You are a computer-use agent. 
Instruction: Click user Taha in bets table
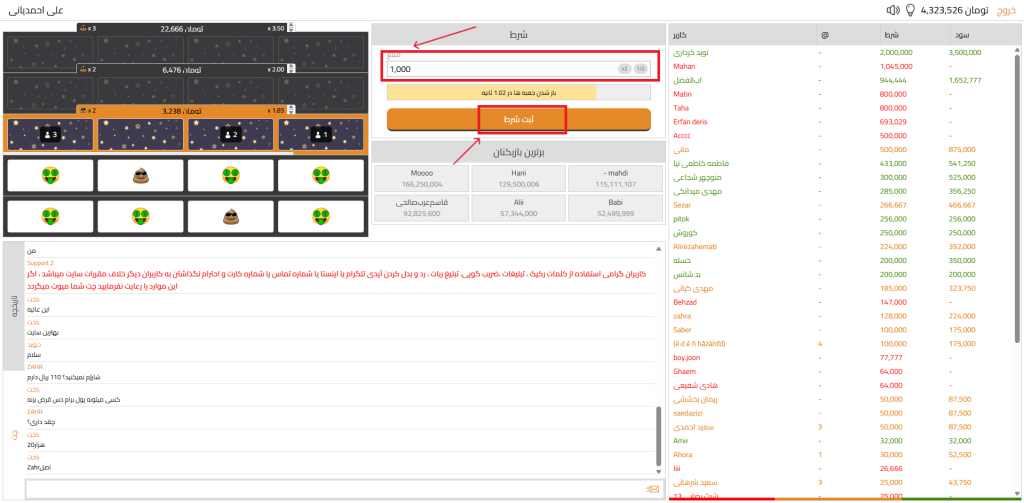pyautogui.click(x=681, y=108)
